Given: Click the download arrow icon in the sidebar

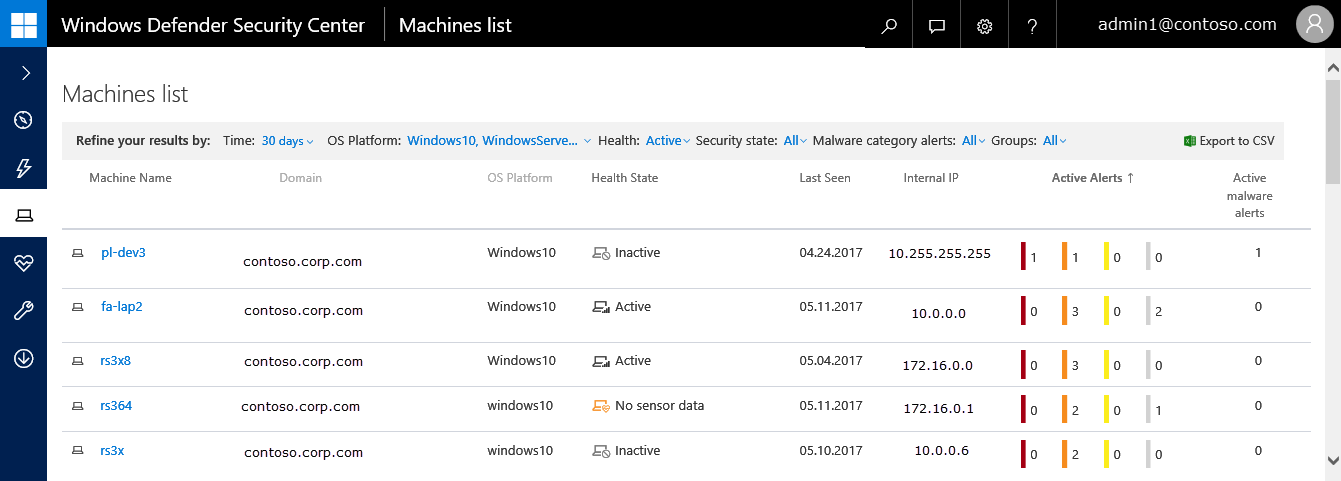Looking at the screenshot, I should (23, 359).
